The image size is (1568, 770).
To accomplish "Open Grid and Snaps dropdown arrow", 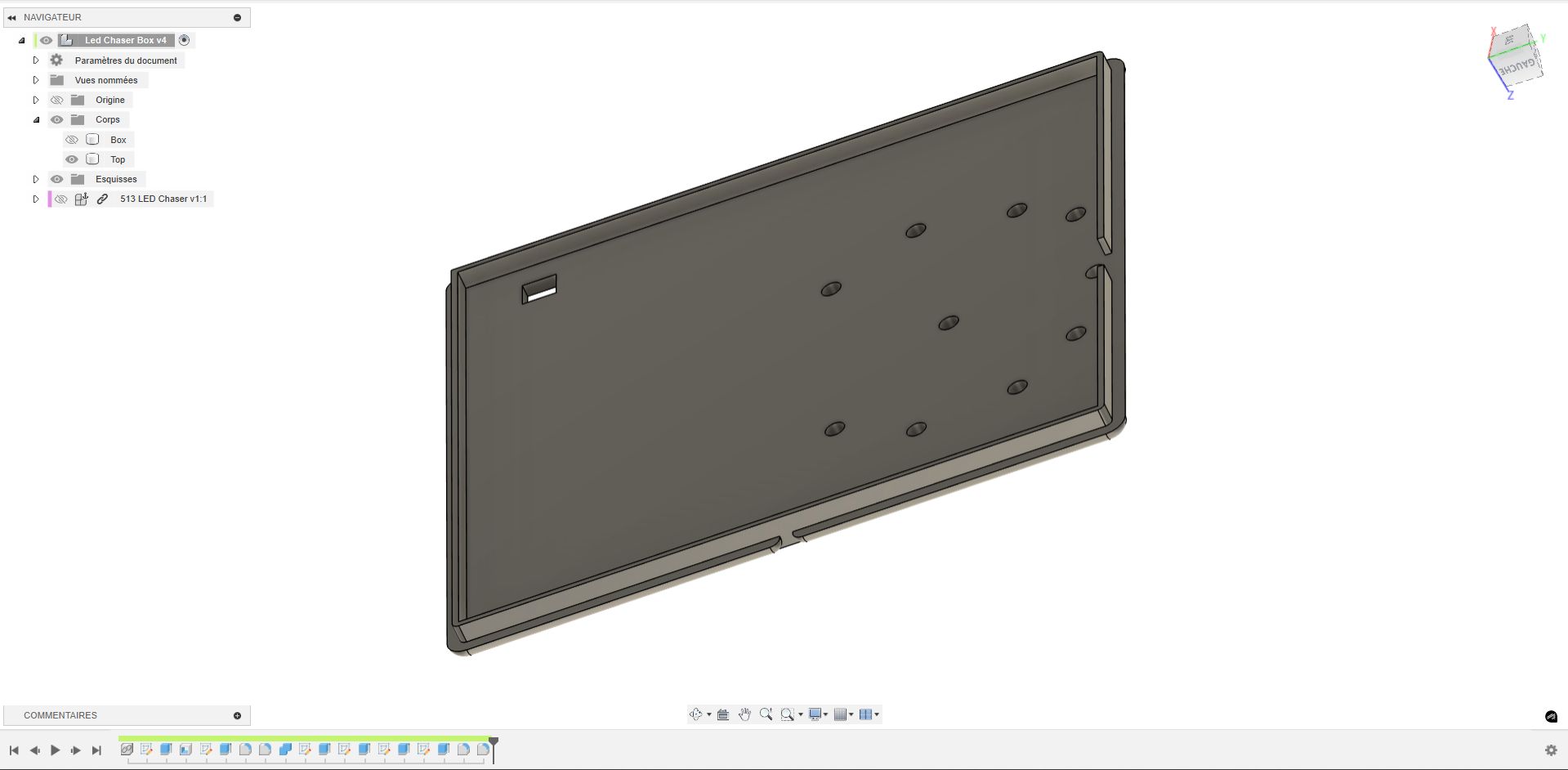I will click(x=851, y=714).
